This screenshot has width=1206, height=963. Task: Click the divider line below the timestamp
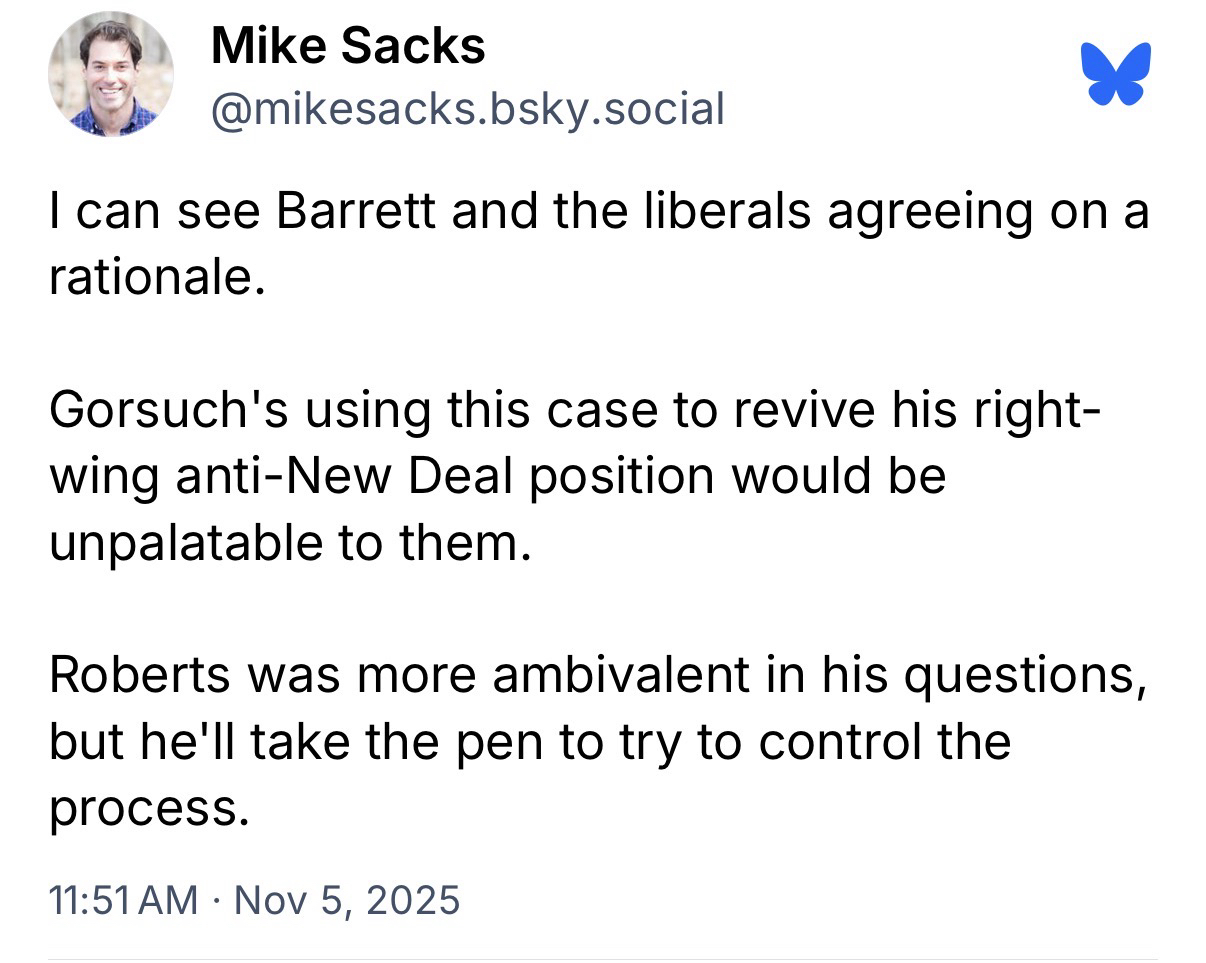pos(603,958)
